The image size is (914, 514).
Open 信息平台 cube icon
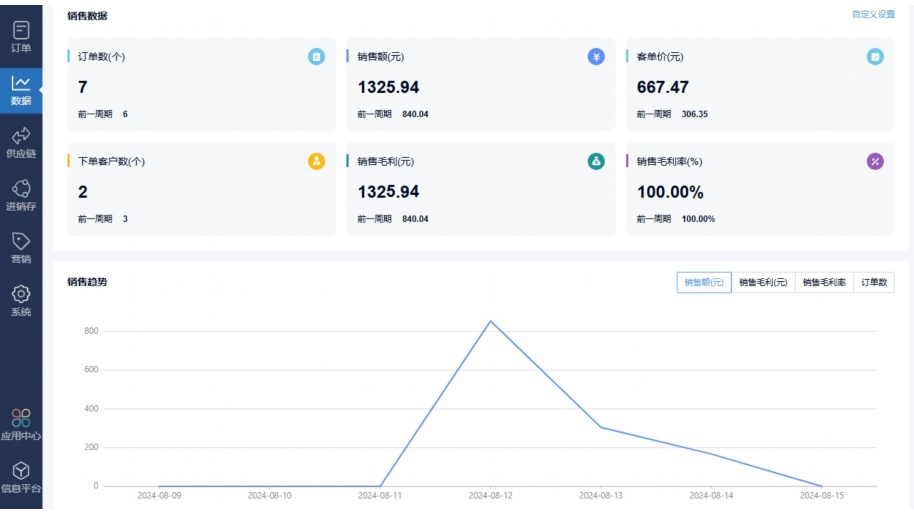(x=21, y=472)
